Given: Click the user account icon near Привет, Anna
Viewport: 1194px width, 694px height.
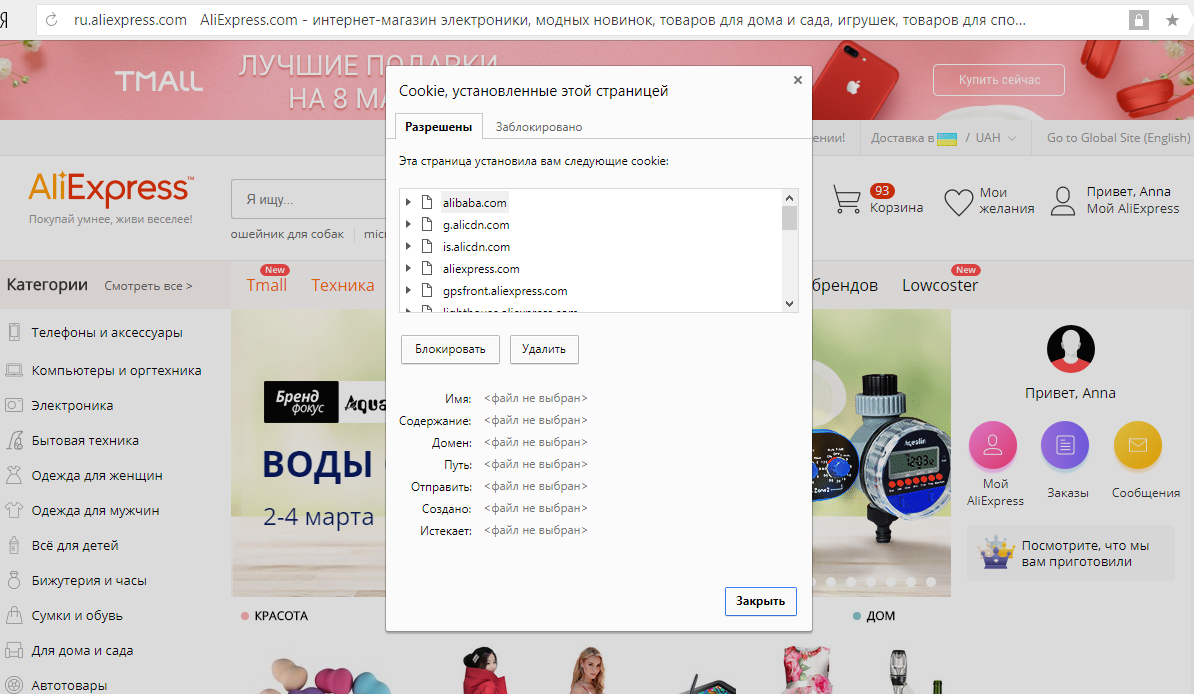Looking at the screenshot, I should click(1063, 201).
